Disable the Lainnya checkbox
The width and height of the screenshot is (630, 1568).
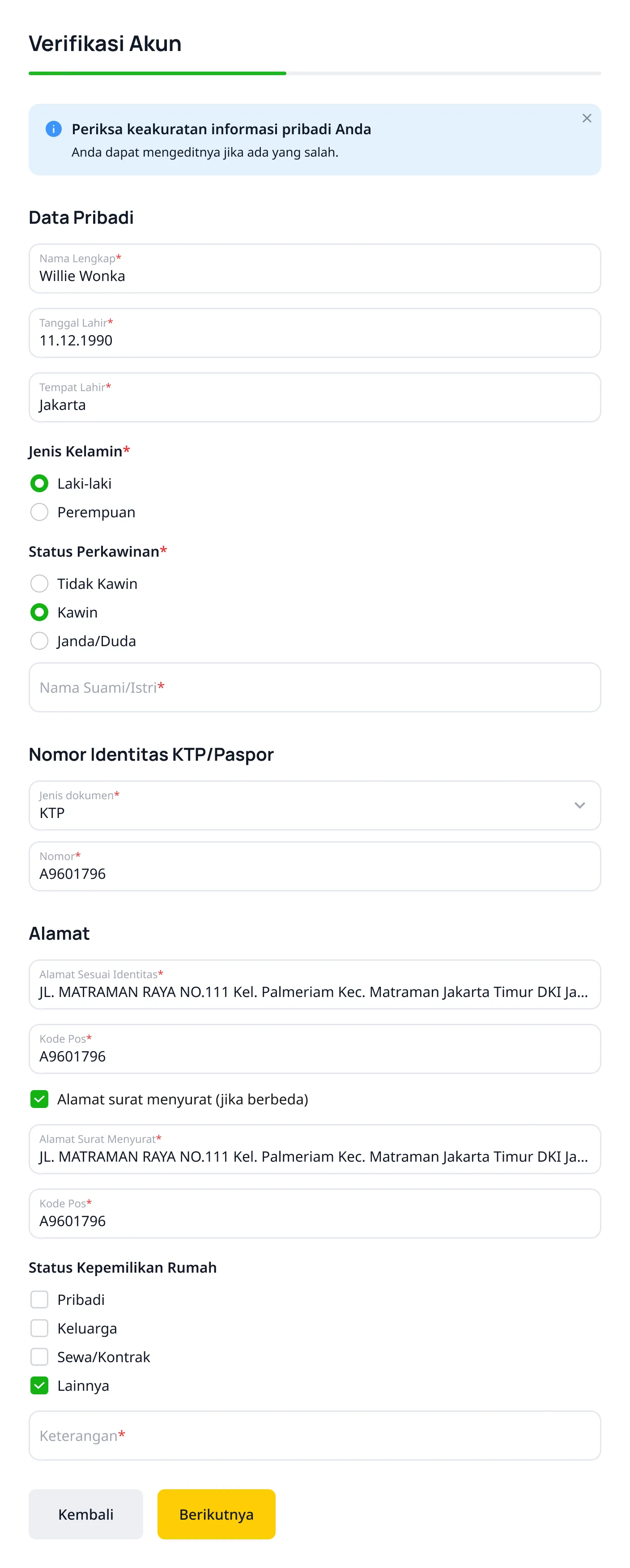39,1385
